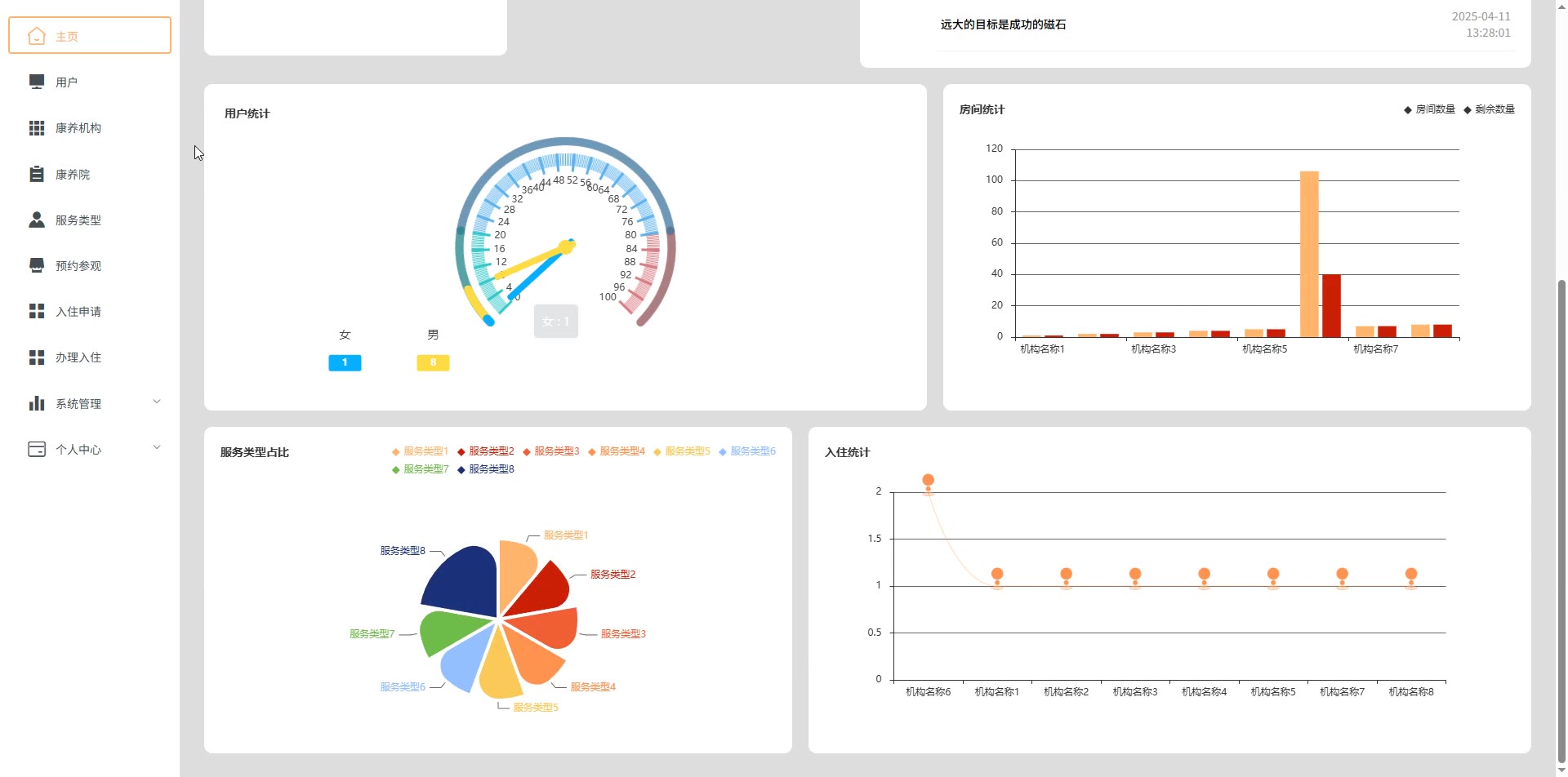Select the 办理入住 four-square icon
Screen dimensions: 1568x777
(x=37, y=357)
